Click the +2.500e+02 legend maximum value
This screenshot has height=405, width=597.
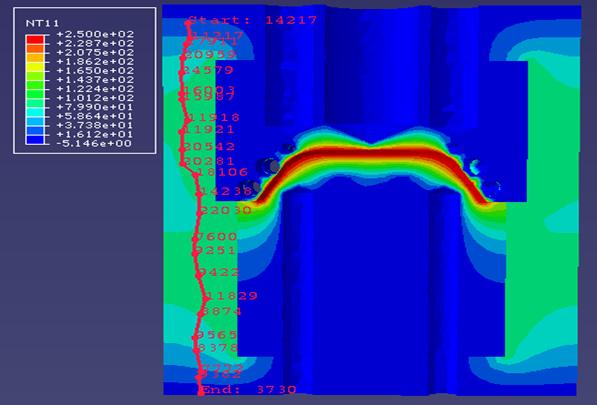point(95,34)
